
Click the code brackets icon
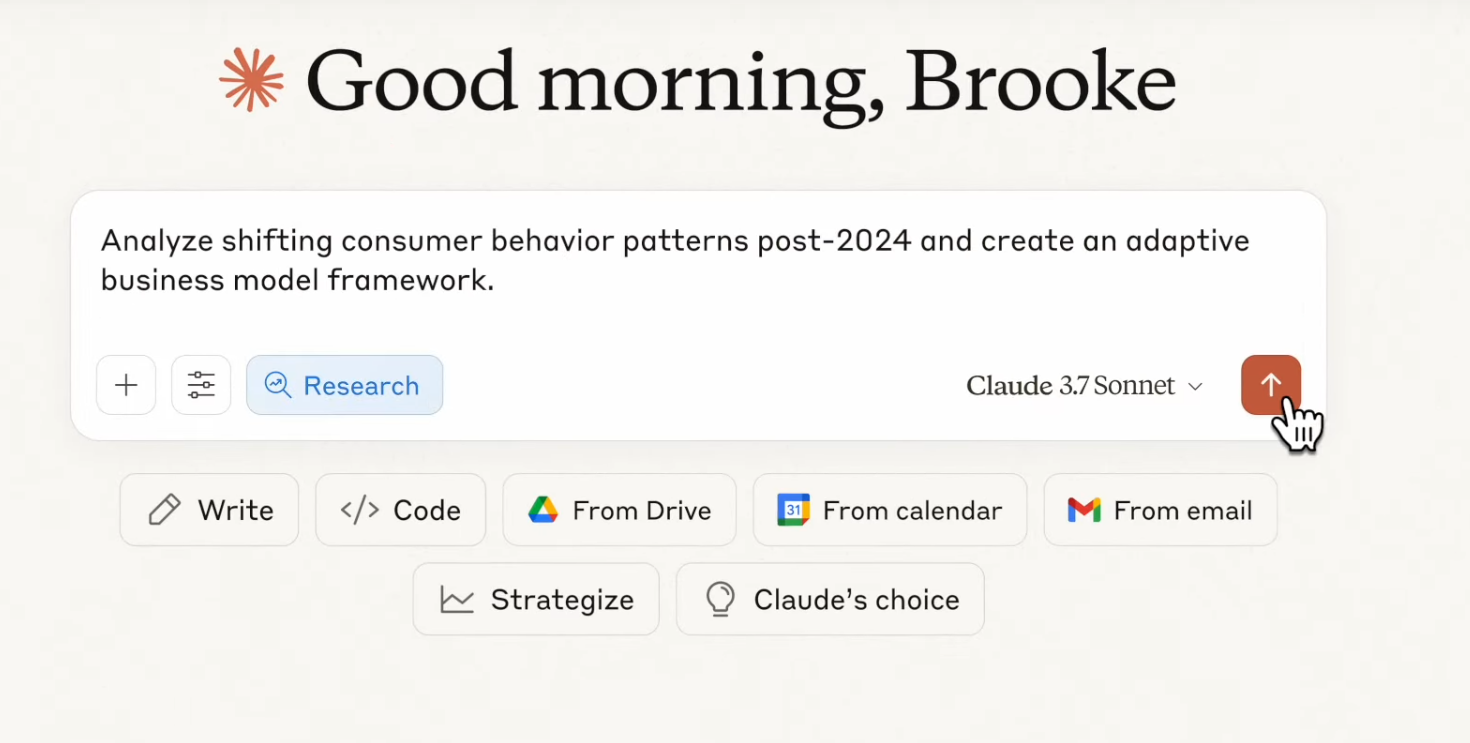click(x=360, y=510)
